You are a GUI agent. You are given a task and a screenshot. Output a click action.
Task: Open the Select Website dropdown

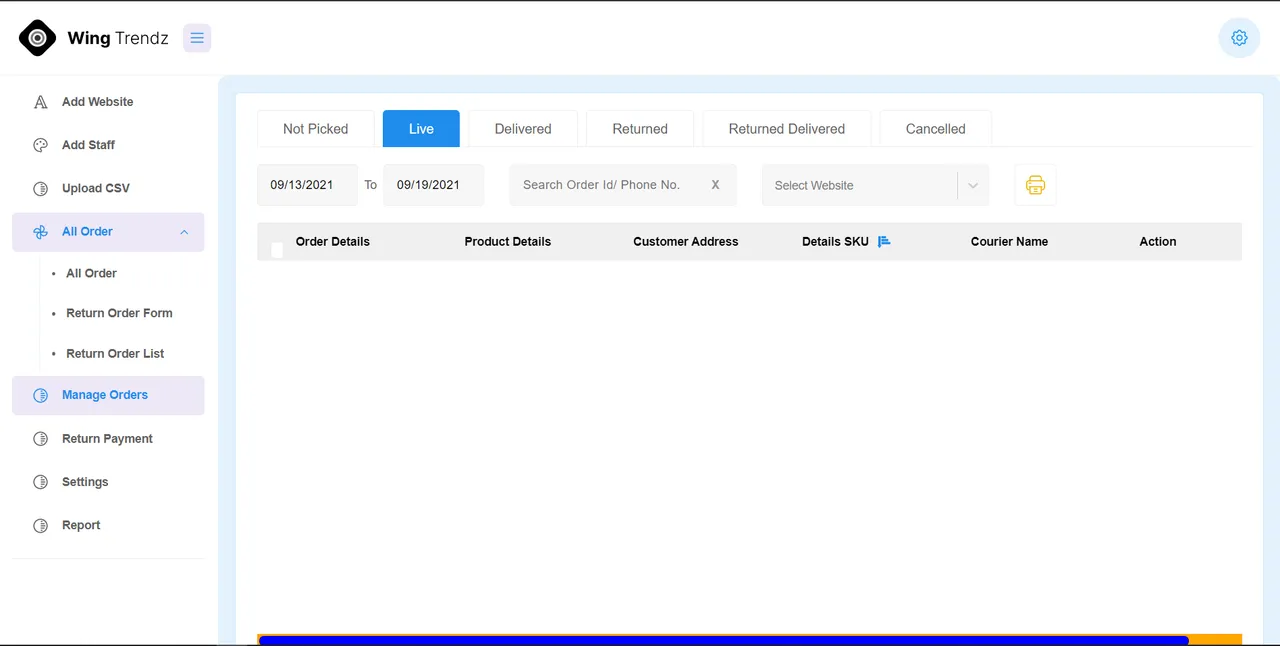(875, 185)
